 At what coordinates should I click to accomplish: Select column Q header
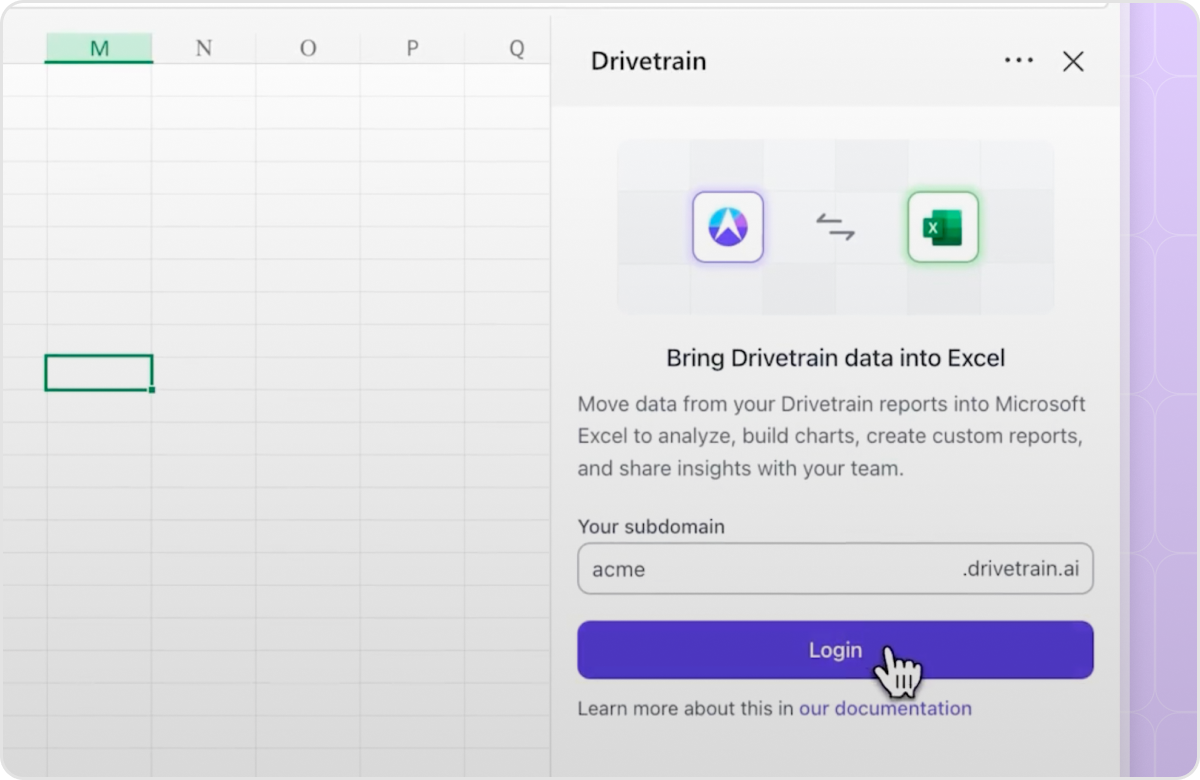(516, 48)
